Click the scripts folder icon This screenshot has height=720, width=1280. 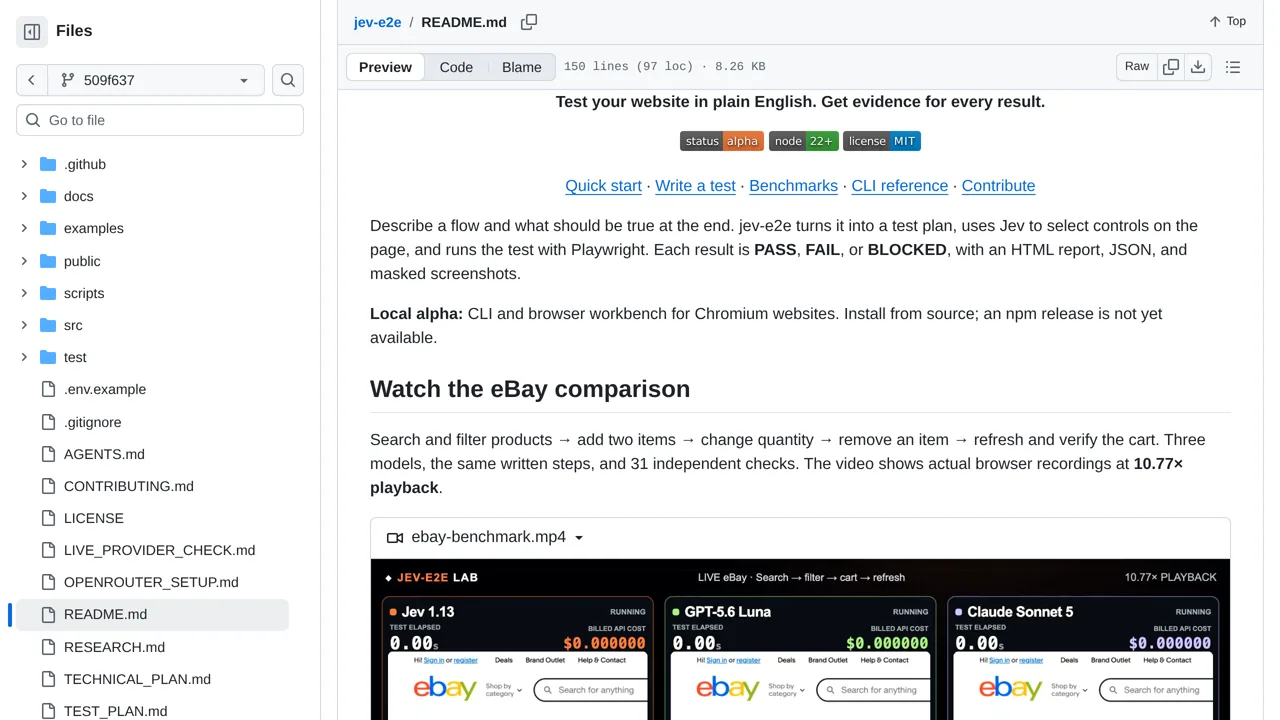coord(48,293)
